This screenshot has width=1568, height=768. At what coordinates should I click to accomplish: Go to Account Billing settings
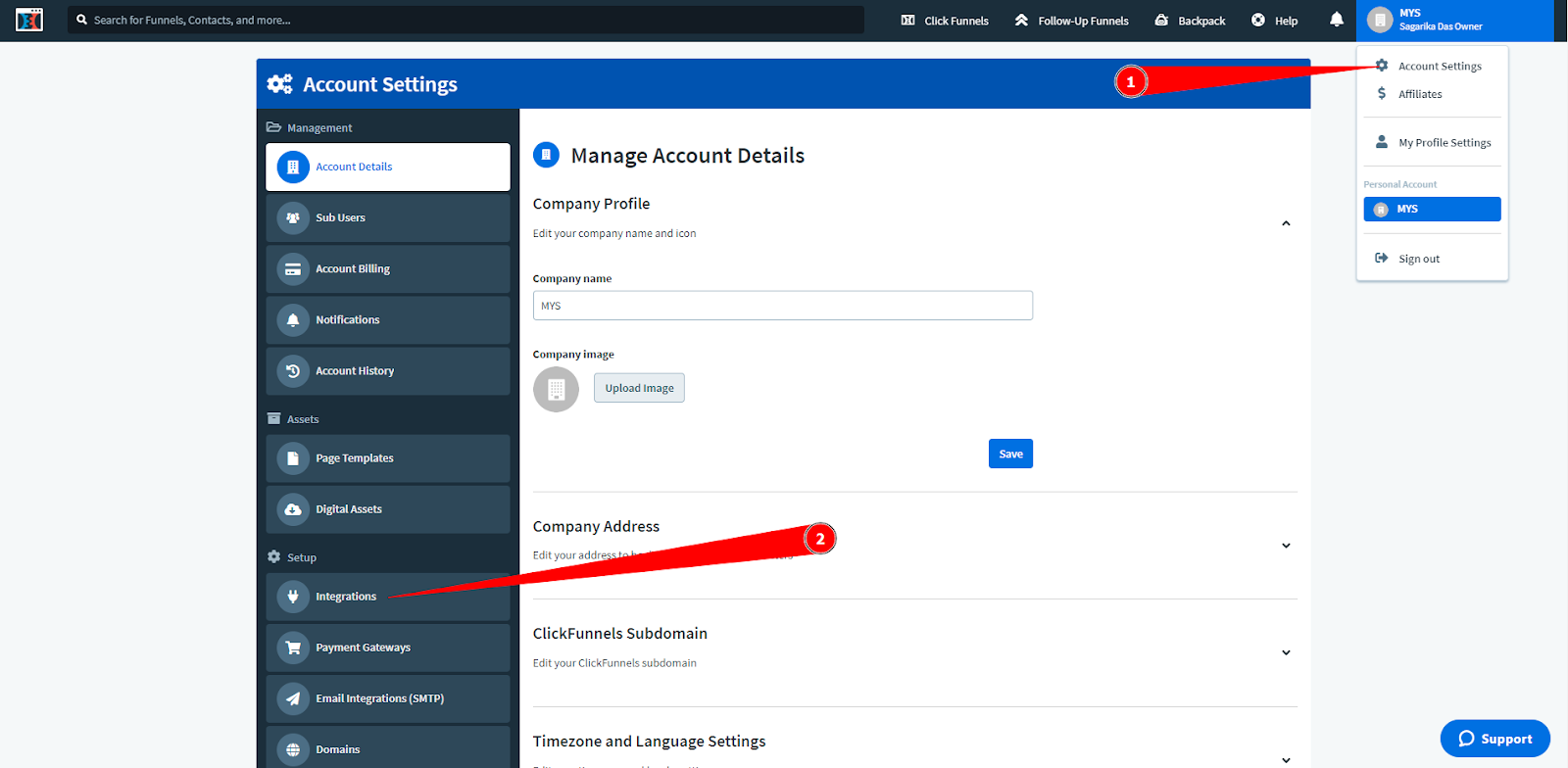(x=388, y=269)
